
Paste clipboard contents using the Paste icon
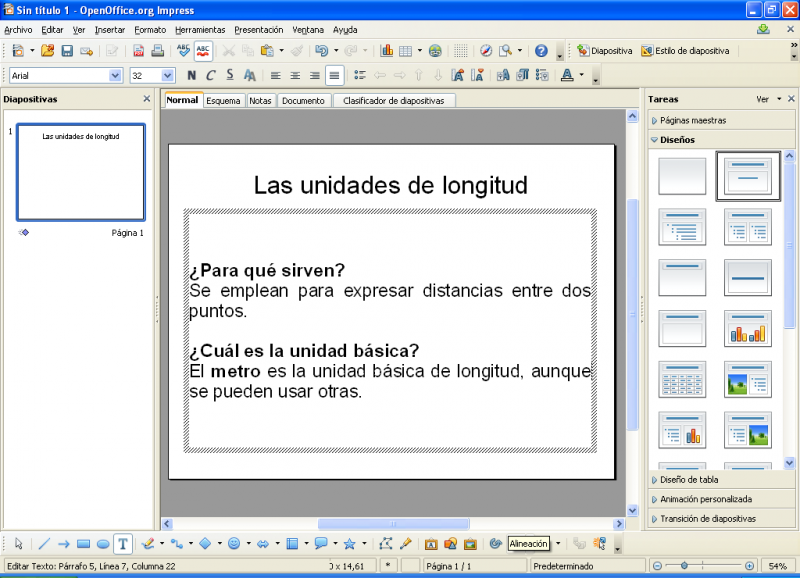point(267,51)
